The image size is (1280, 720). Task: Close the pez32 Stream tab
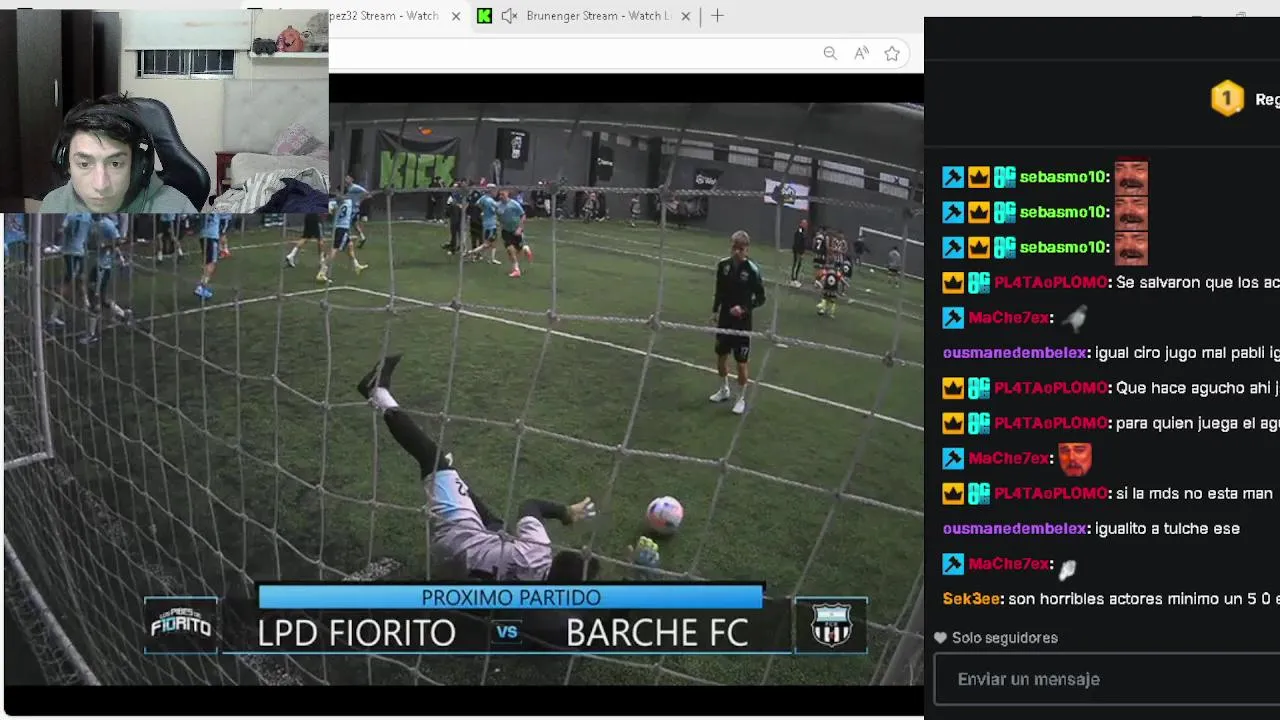456,16
